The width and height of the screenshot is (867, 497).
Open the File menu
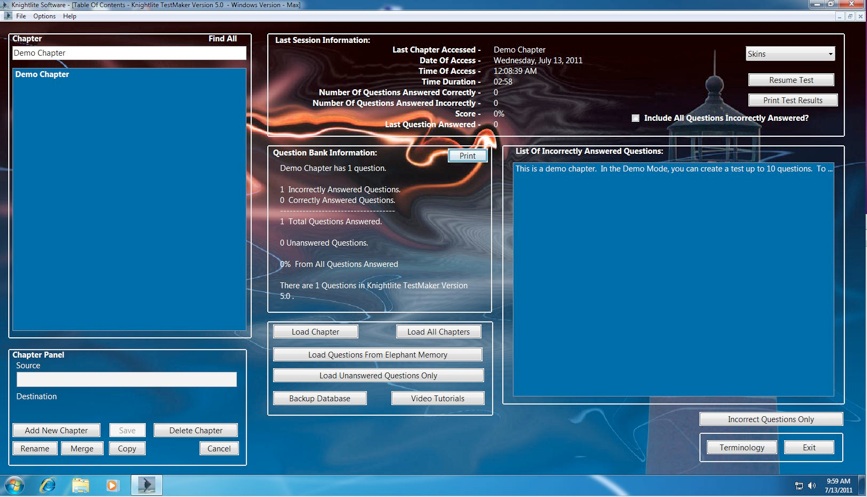click(21, 16)
